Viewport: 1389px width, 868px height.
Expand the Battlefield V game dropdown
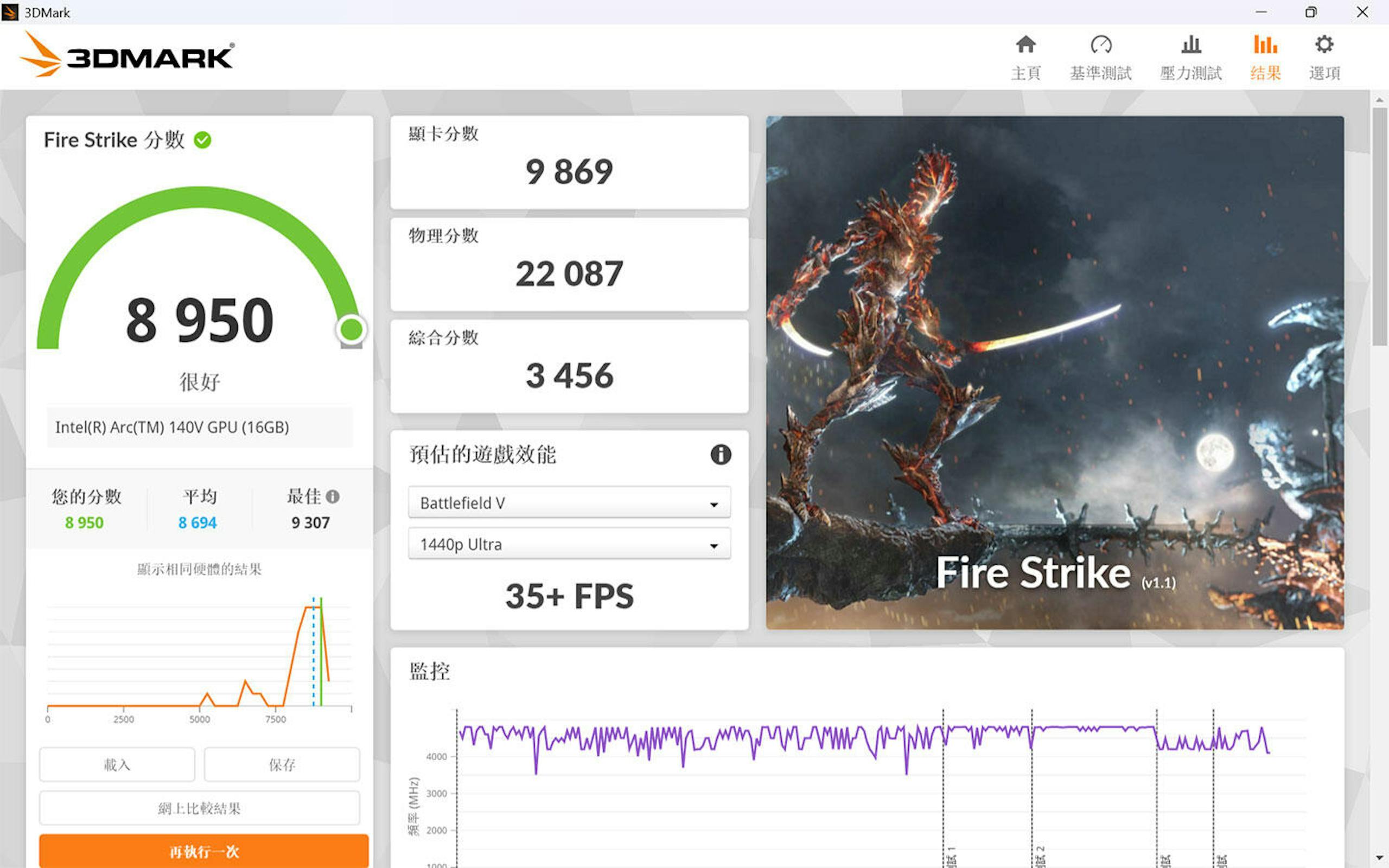click(569, 503)
